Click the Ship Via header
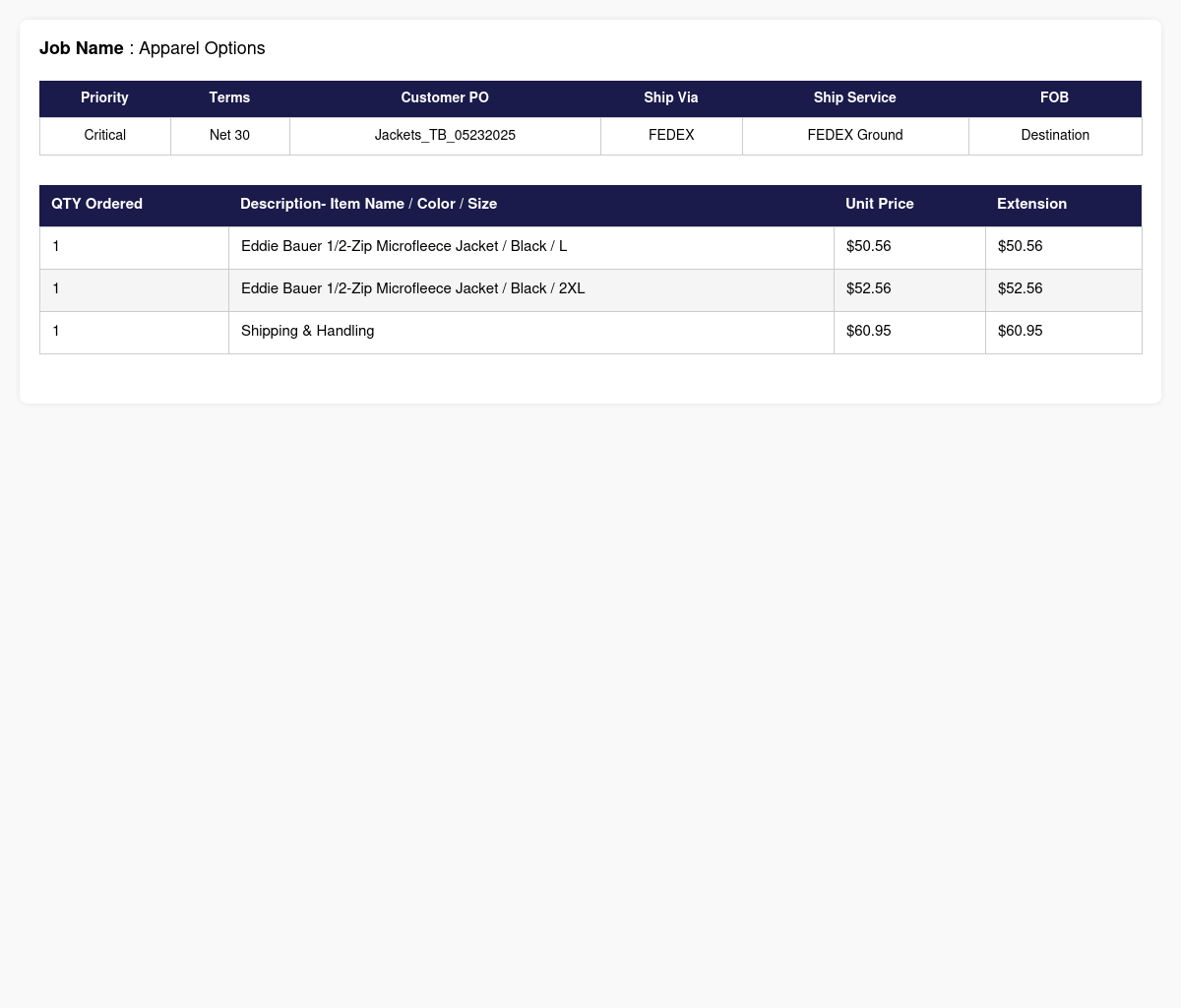The image size is (1181, 1008). [x=671, y=98]
